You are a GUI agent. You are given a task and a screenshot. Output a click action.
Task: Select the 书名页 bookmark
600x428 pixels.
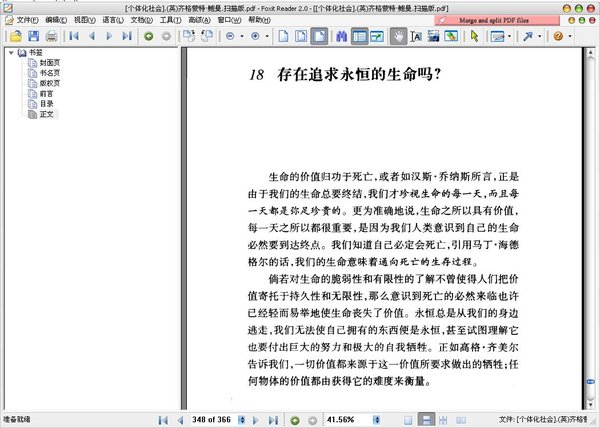(50, 73)
